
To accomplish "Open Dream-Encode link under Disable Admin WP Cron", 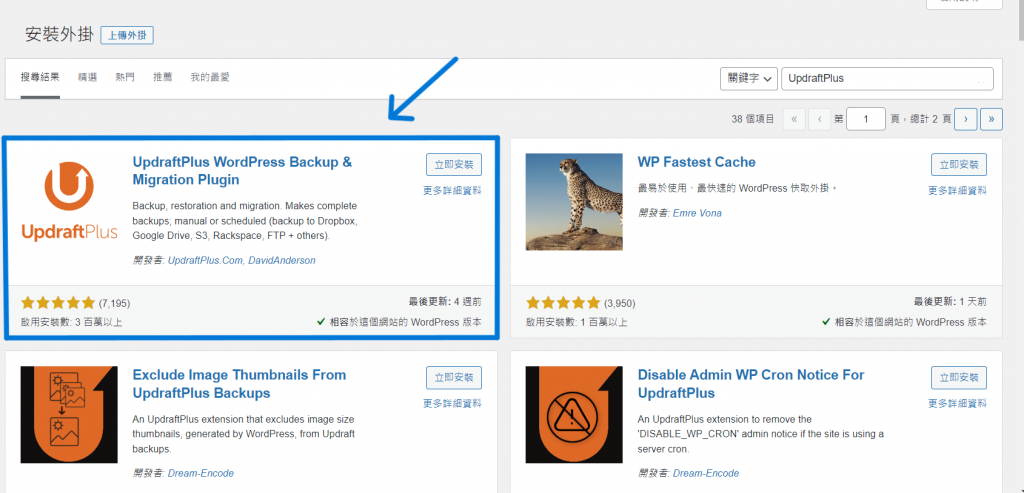I will coord(705,473).
